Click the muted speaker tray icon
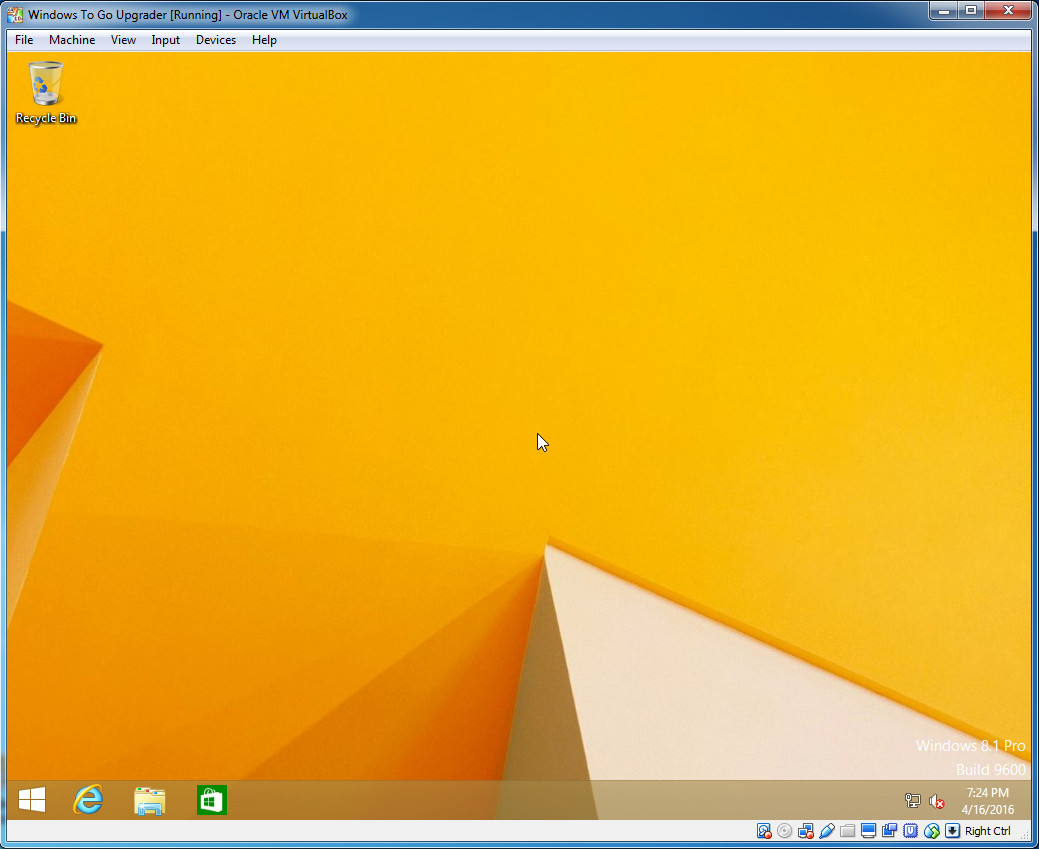 coord(936,801)
